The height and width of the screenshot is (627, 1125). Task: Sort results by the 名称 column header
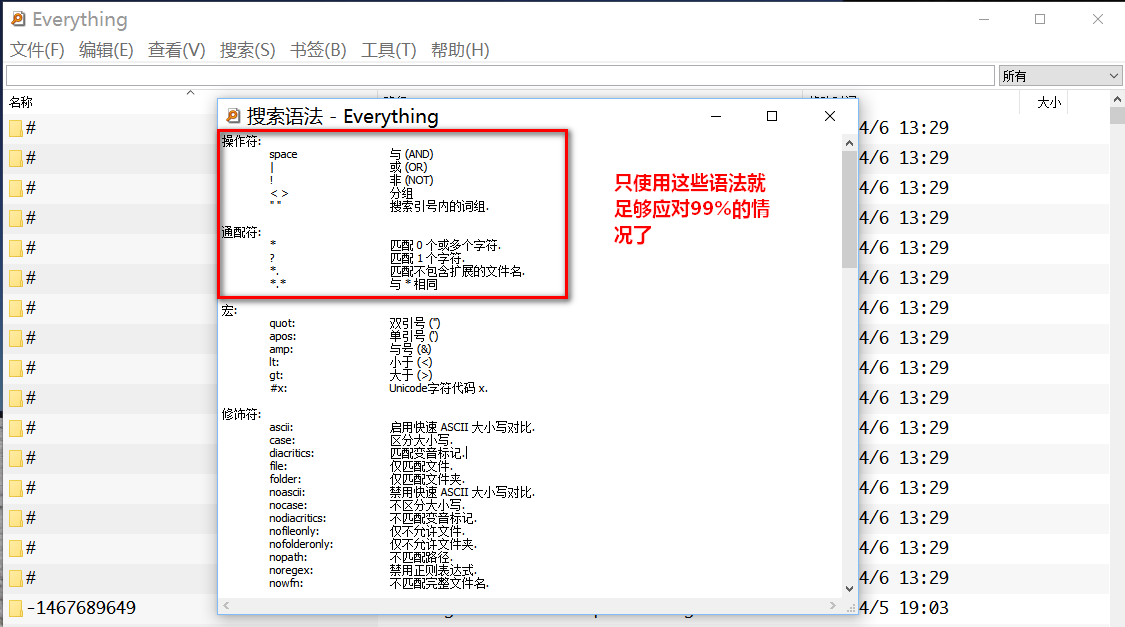coord(21,103)
